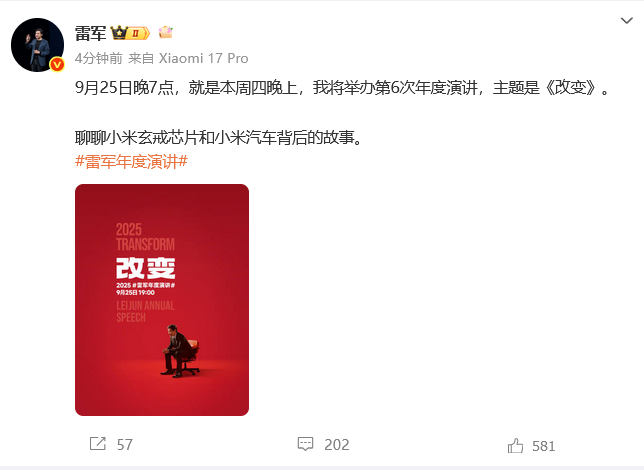Open the repost count 57

(x=125, y=445)
